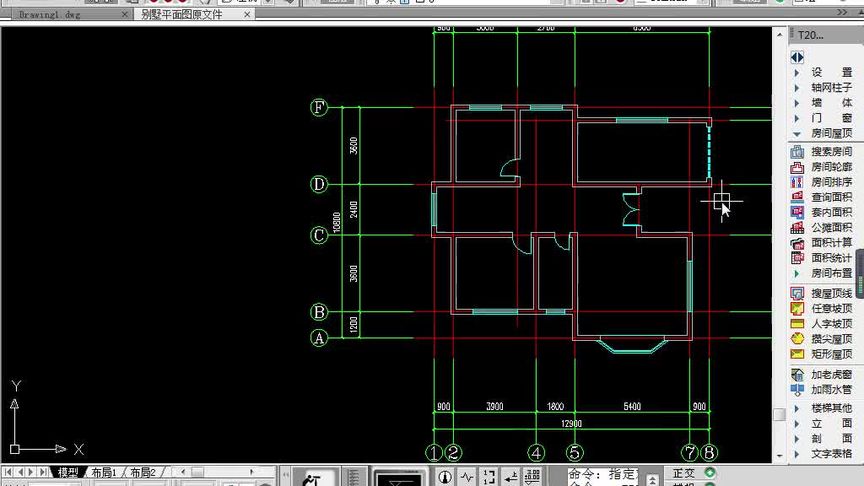Switch to the 布局1 layout tab
Viewport: 864px width, 486px height.
coord(104,473)
